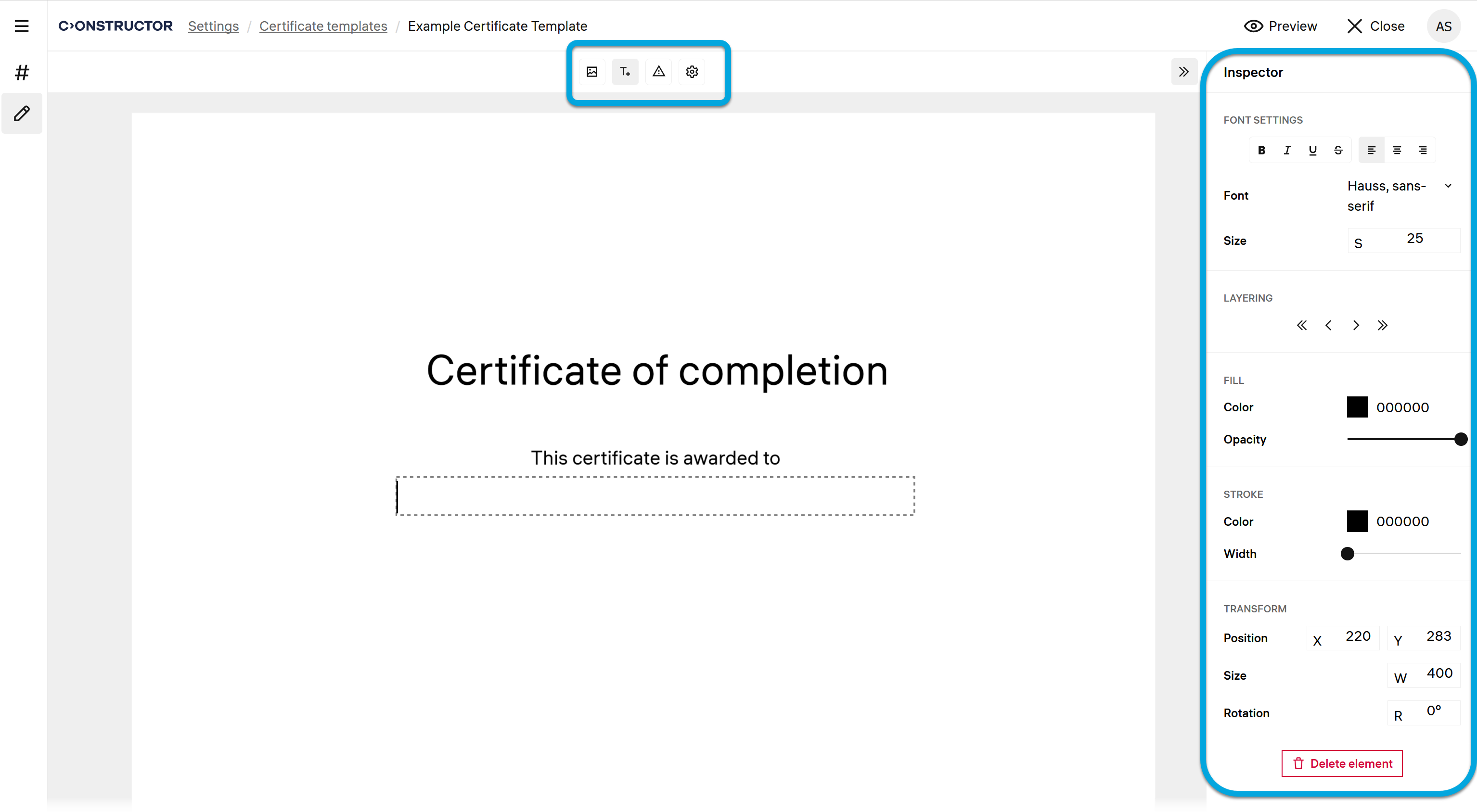Open the hamburger menu

click(x=22, y=26)
